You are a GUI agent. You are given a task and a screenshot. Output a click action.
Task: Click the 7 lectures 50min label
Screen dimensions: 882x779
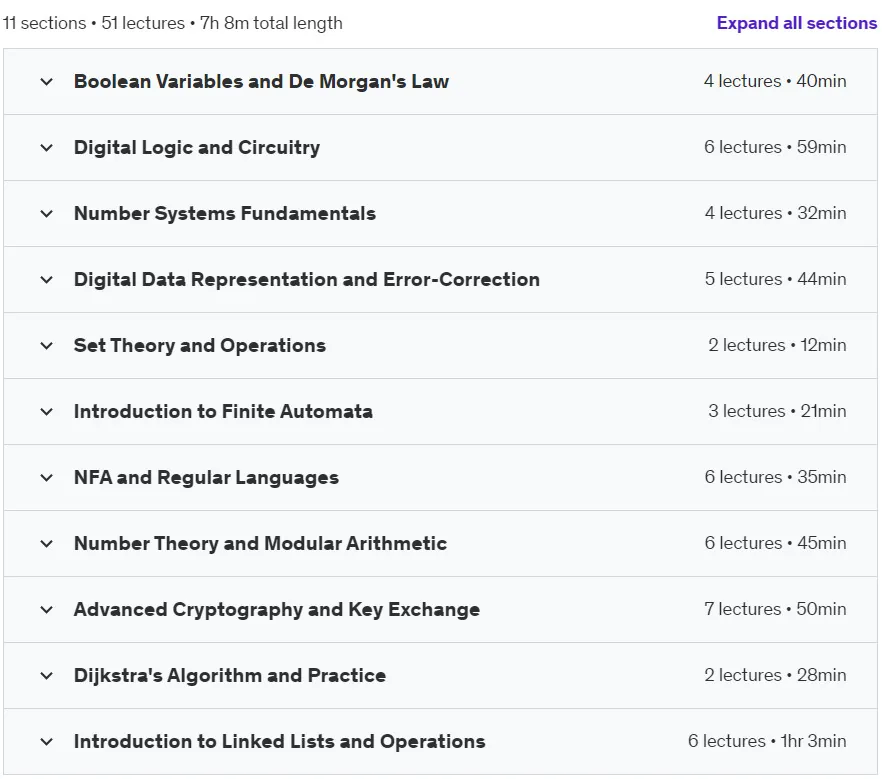point(775,609)
